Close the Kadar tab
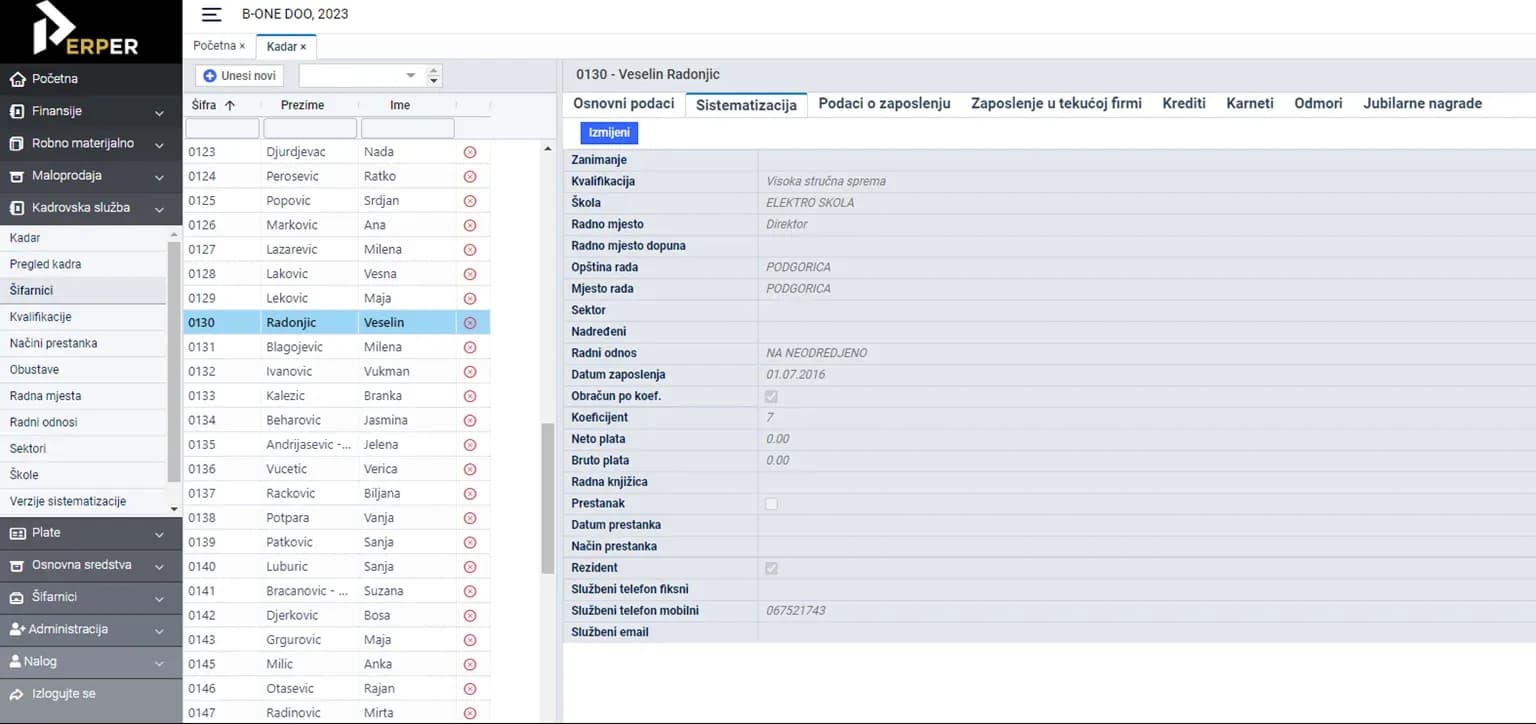1536x724 pixels. point(303,47)
